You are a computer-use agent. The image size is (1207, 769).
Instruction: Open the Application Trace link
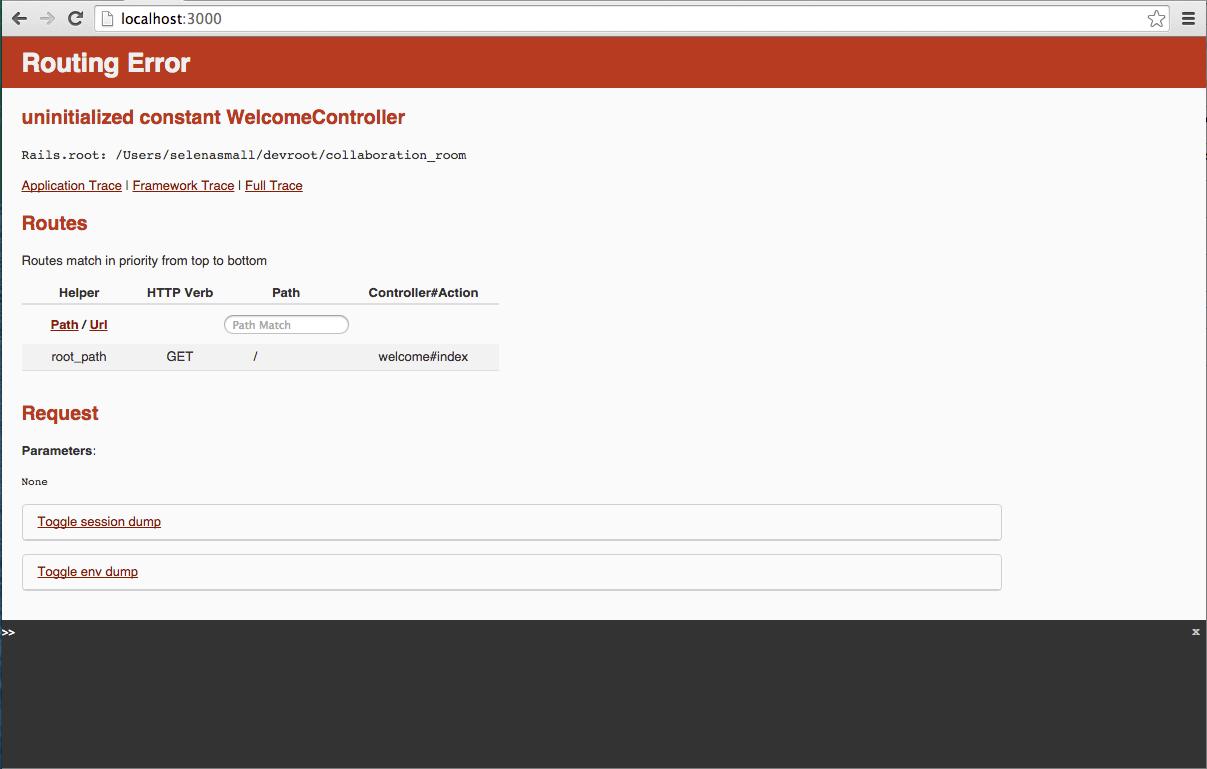[x=72, y=186]
